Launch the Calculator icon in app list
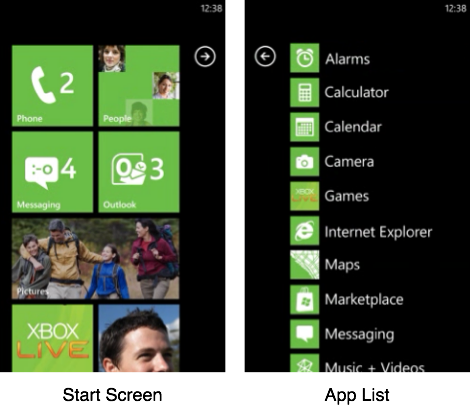The height and width of the screenshot is (405, 470). tap(304, 92)
